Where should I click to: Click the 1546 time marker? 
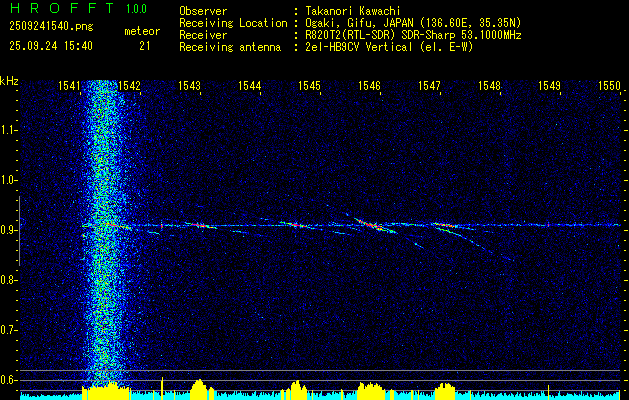pyautogui.click(x=369, y=86)
